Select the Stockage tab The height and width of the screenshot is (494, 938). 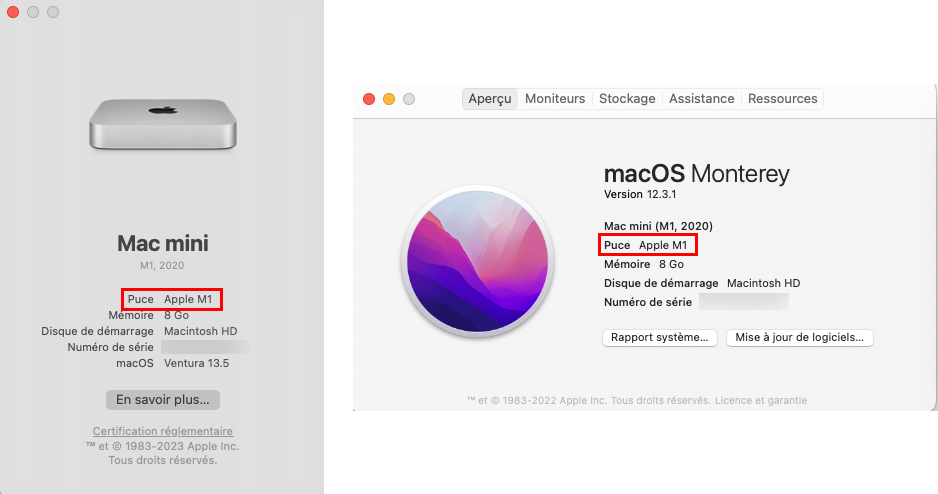(x=627, y=99)
